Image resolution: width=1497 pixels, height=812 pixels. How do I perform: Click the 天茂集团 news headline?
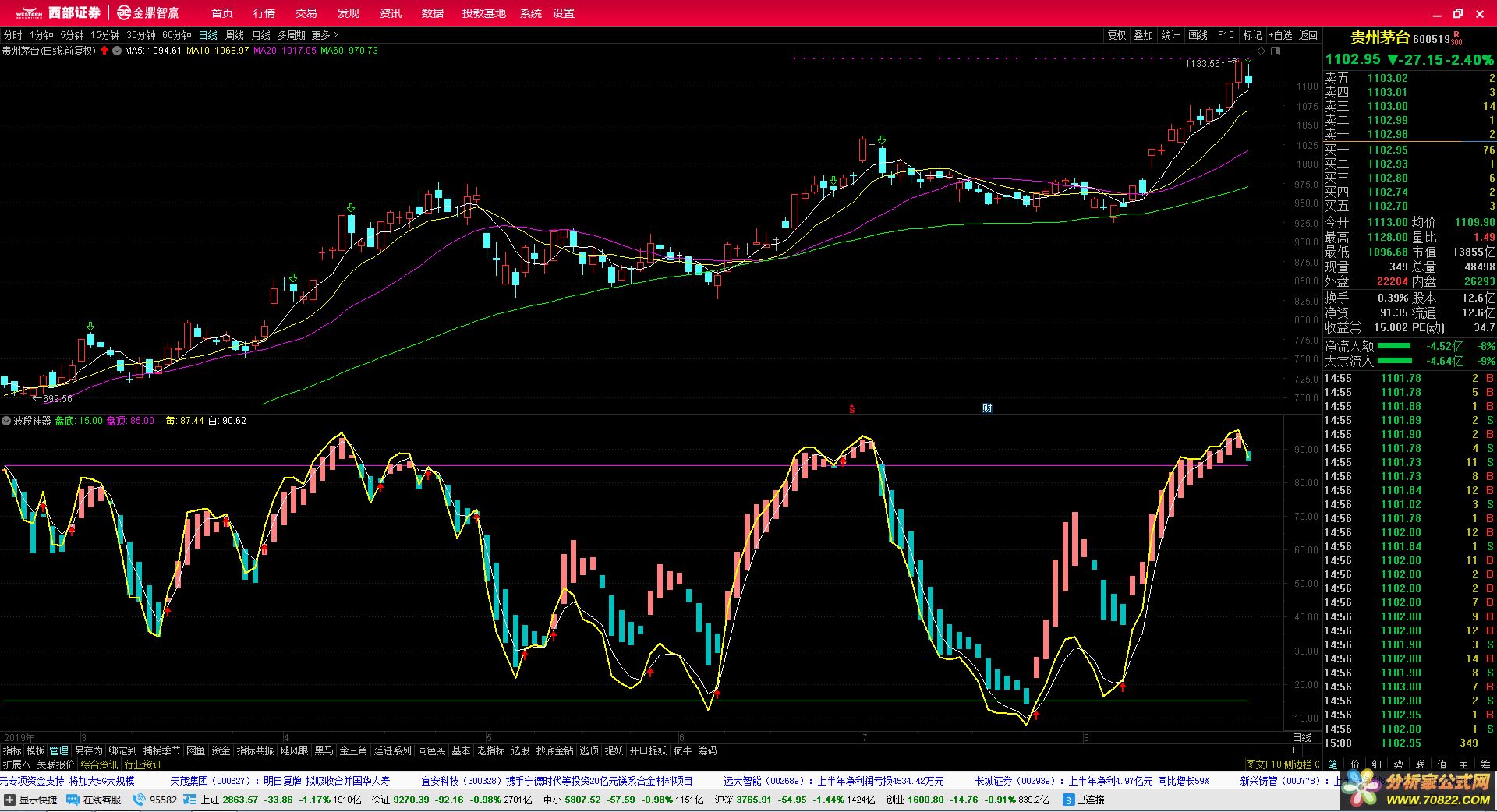[x=280, y=780]
